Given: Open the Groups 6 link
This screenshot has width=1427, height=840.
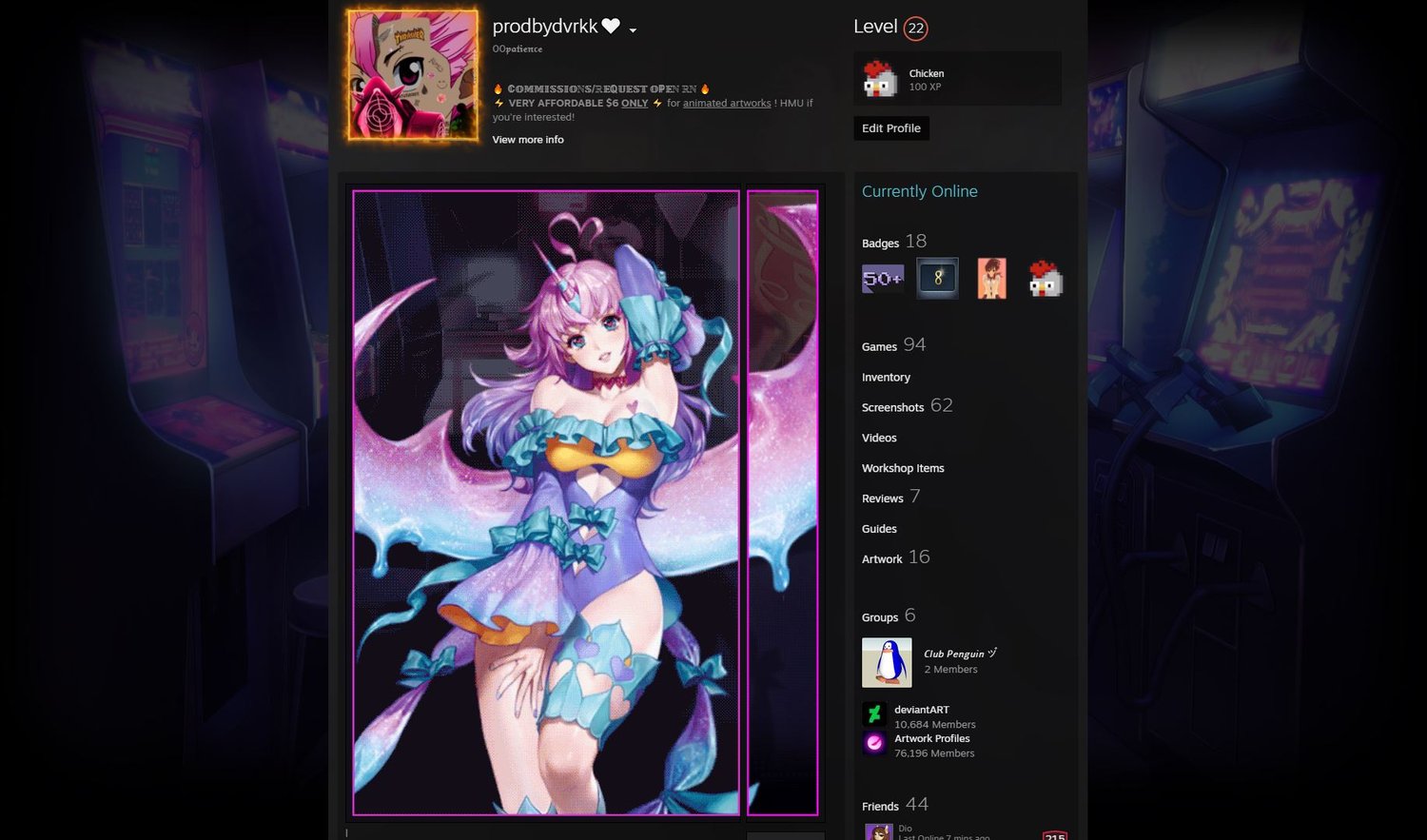Looking at the screenshot, I should (889, 616).
